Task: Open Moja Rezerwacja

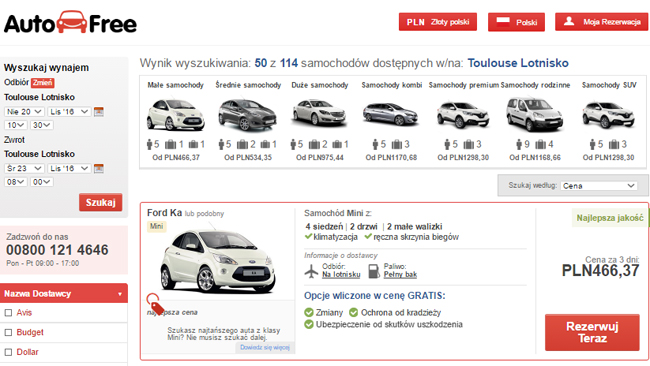Action: [601, 22]
